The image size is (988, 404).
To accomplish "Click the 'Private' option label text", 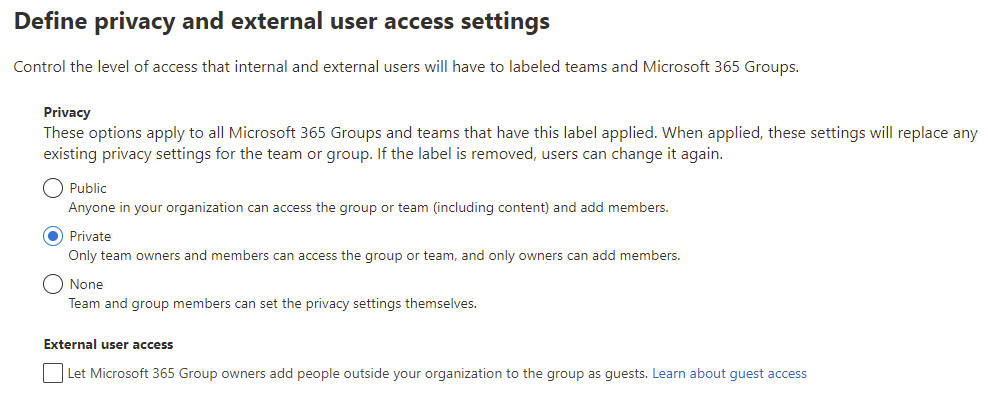I will click(x=90, y=236).
